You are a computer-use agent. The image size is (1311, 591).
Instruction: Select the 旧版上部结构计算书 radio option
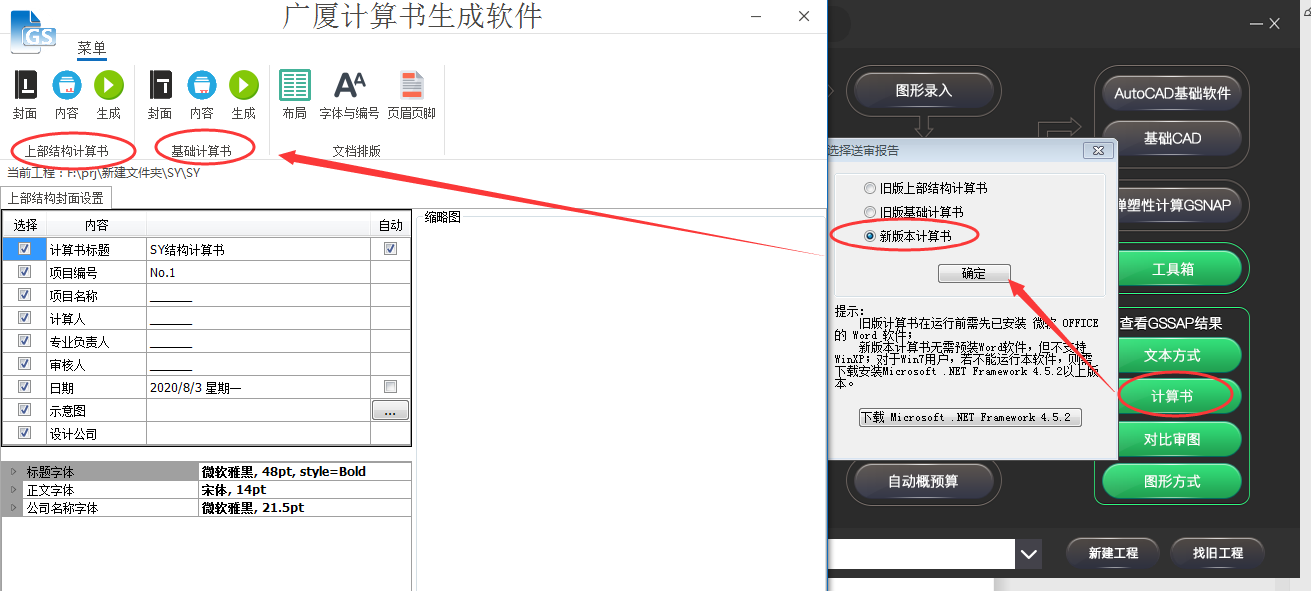click(x=869, y=188)
